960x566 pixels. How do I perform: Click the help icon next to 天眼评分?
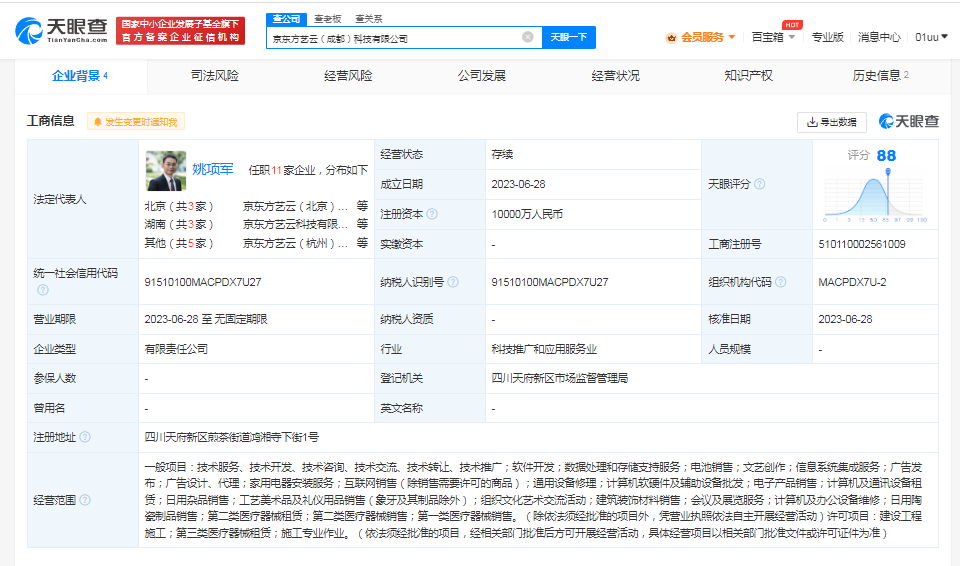pos(760,184)
